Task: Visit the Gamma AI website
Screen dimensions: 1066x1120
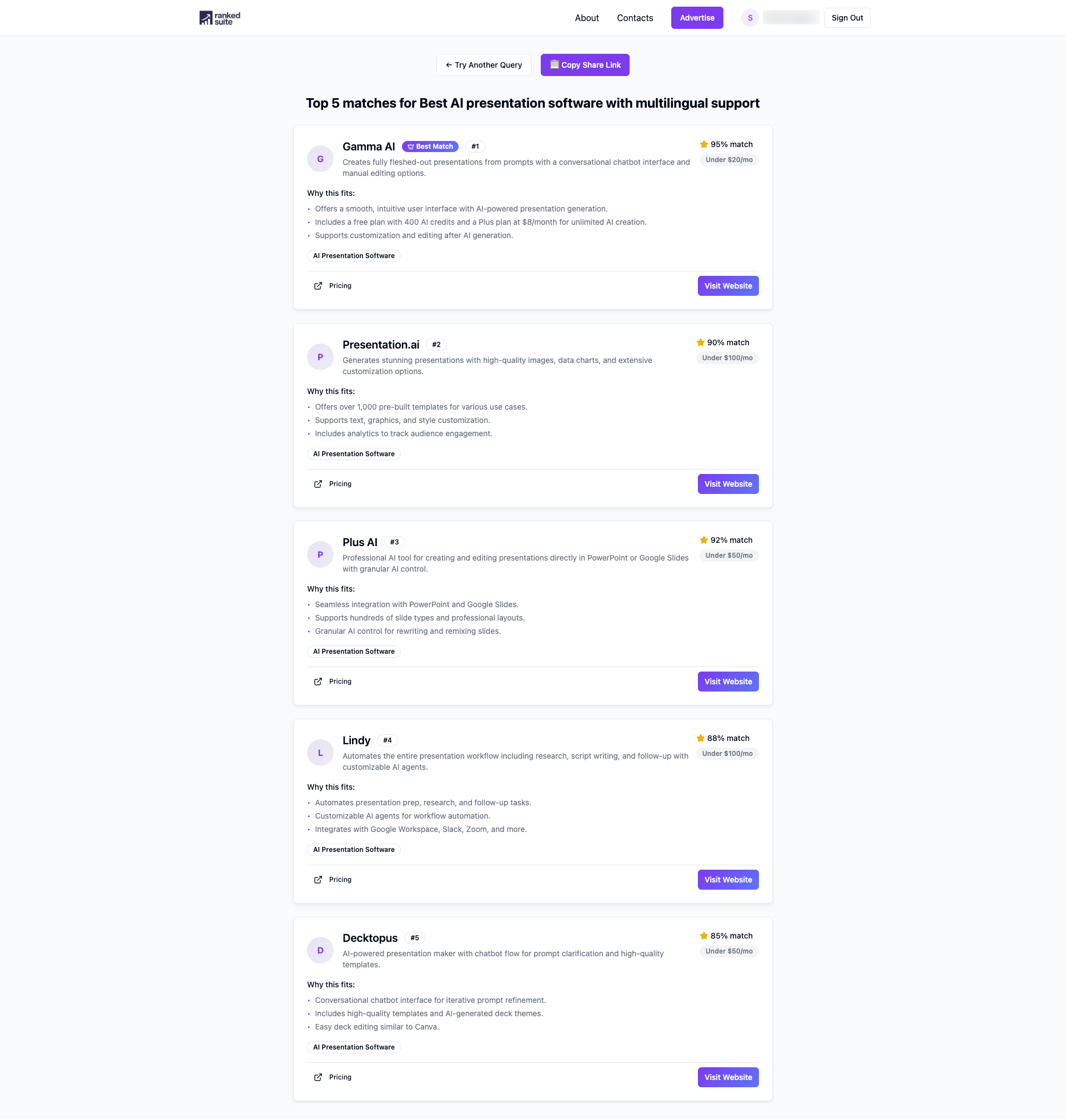Action: pyautogui.click(x=727, y=286)
